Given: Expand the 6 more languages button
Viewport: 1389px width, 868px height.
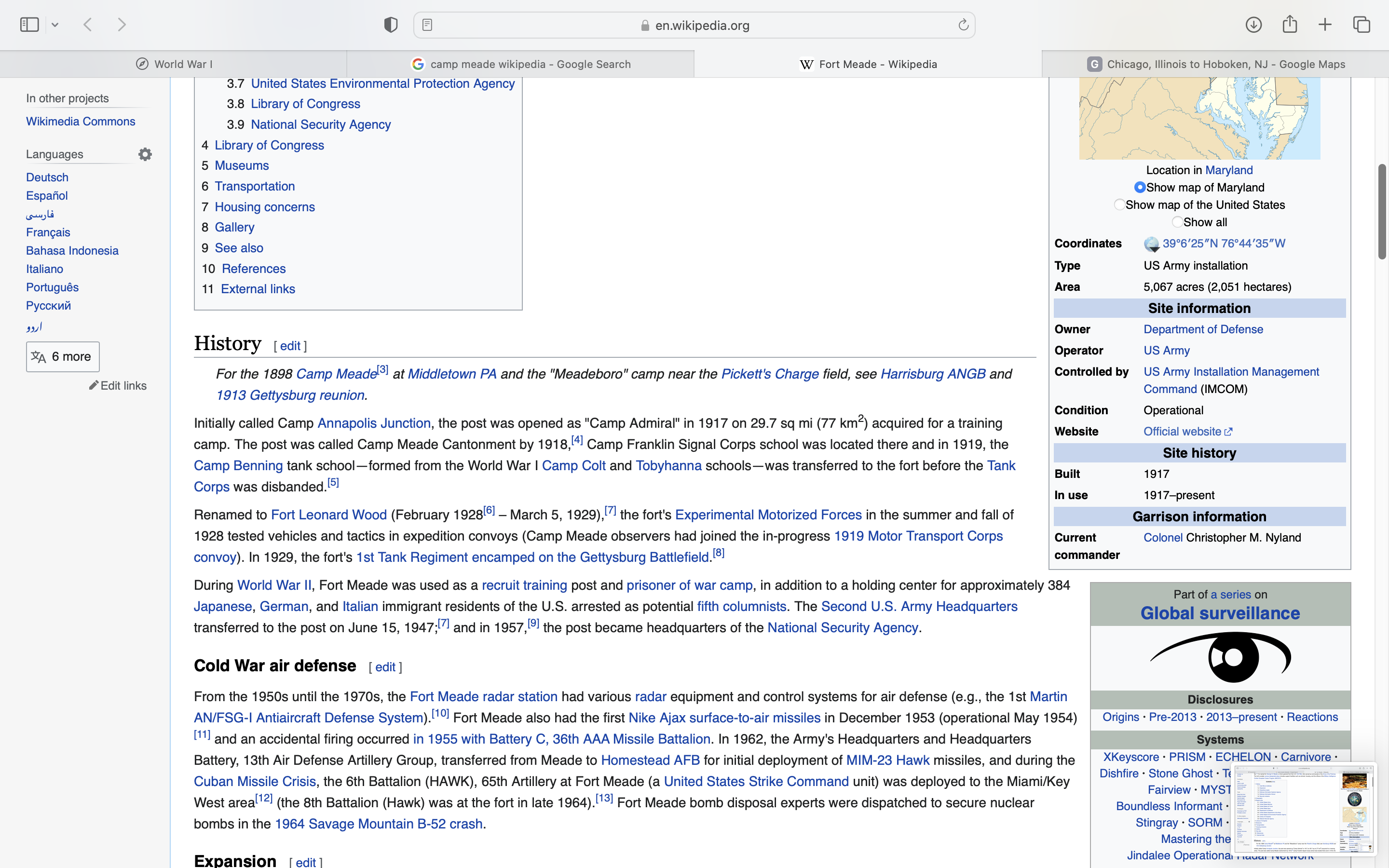Looking at the screenshot, I should click(x=63, y=356).
